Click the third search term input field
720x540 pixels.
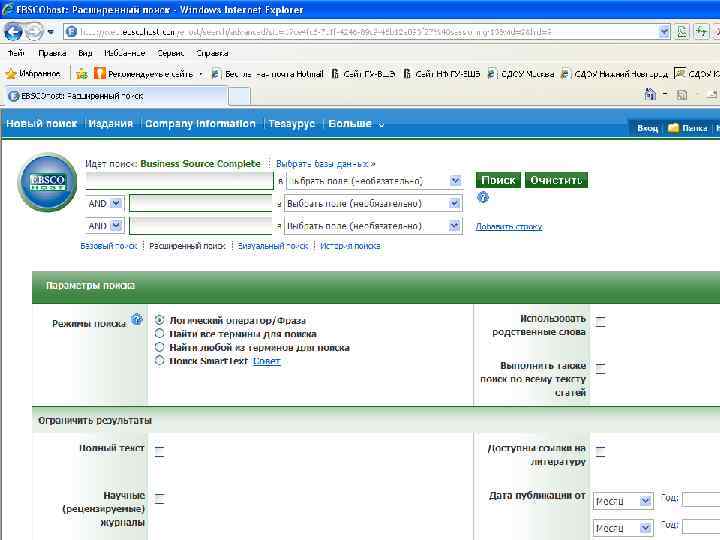[201, 225]
